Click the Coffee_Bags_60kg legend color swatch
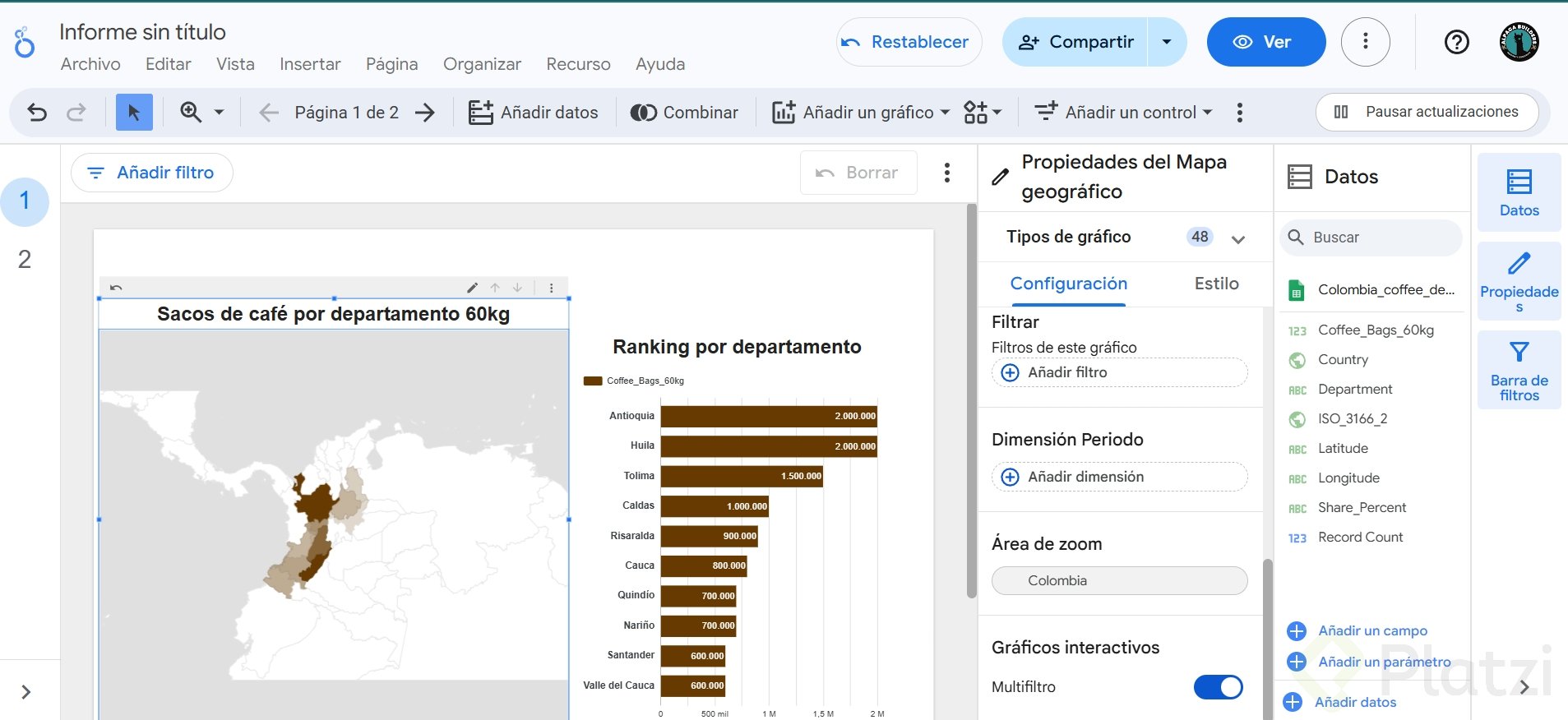 592,381
